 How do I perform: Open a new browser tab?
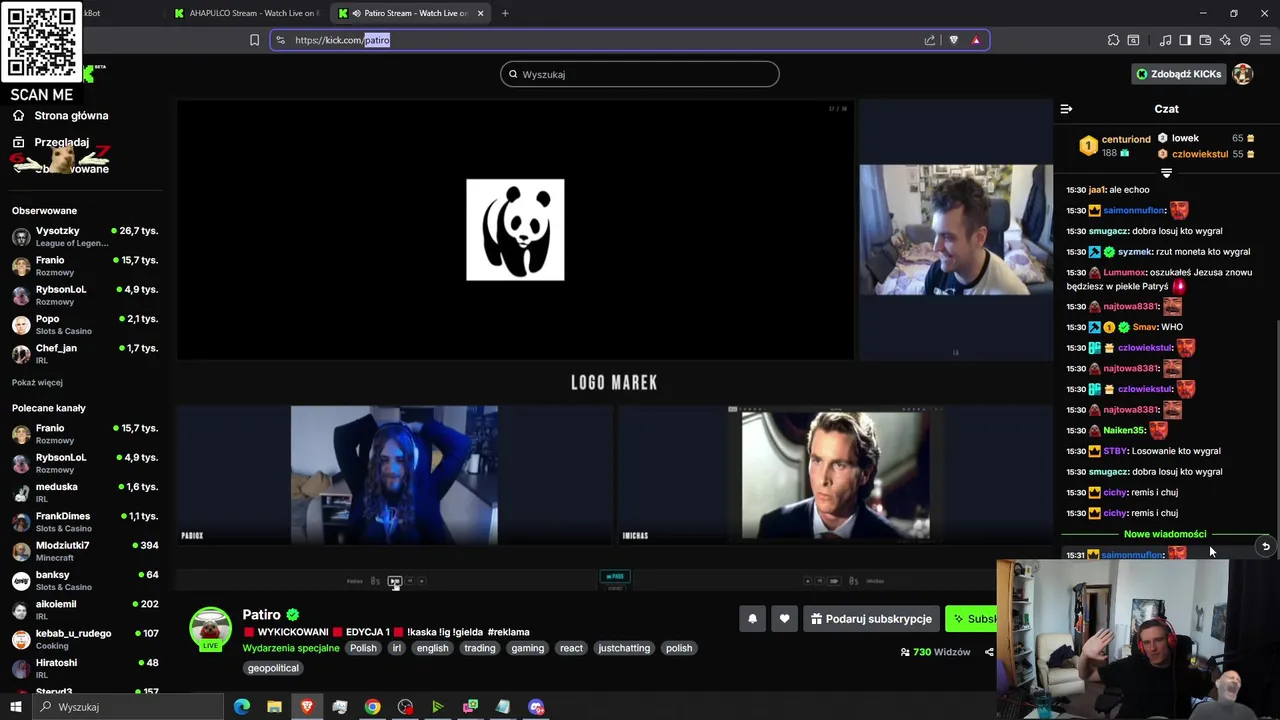pyautogui.click(x=505, y=13)
